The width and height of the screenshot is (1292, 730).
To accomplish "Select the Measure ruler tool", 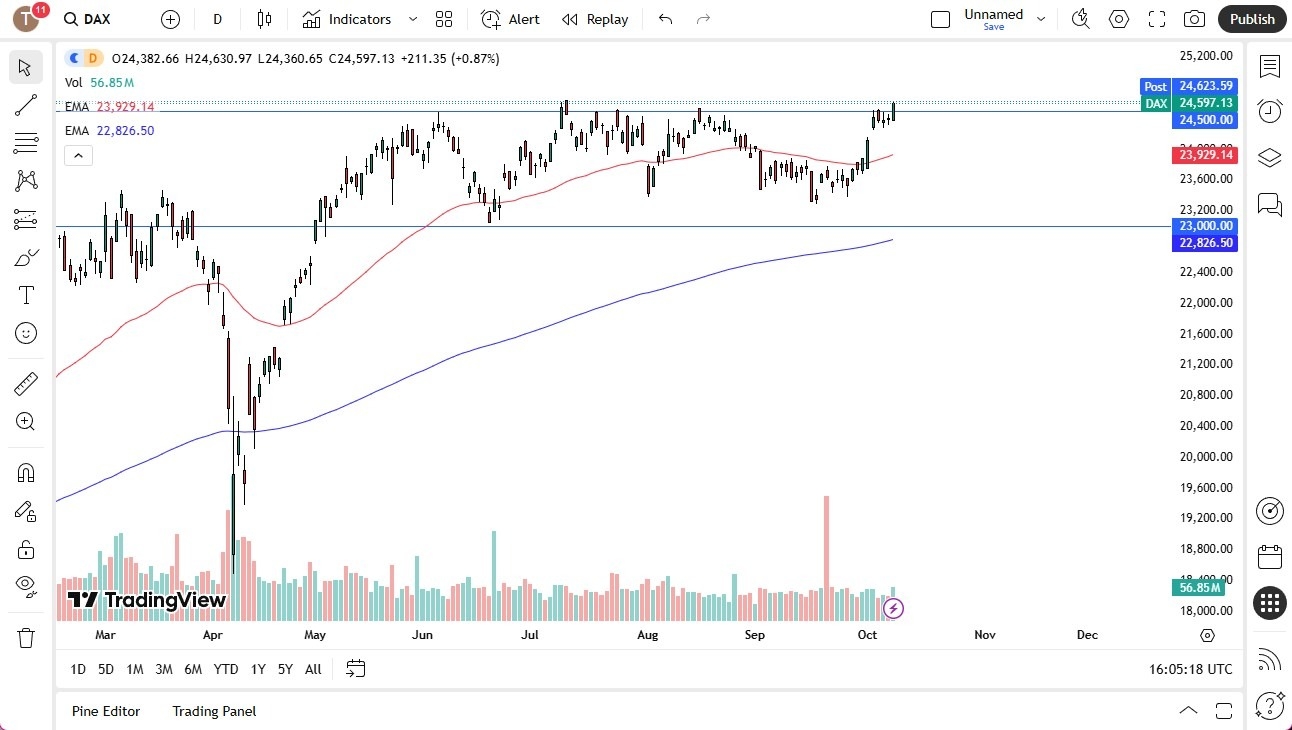I will pos(25,383).
